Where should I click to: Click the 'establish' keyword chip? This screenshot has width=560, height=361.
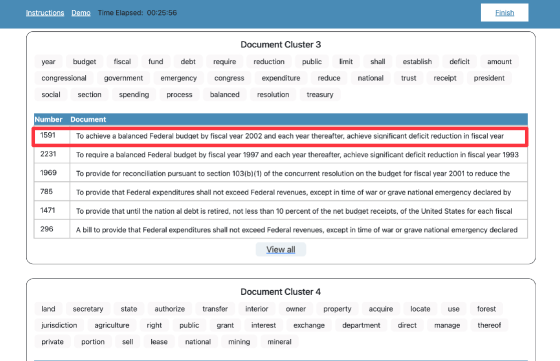click(x=417, y=61)
